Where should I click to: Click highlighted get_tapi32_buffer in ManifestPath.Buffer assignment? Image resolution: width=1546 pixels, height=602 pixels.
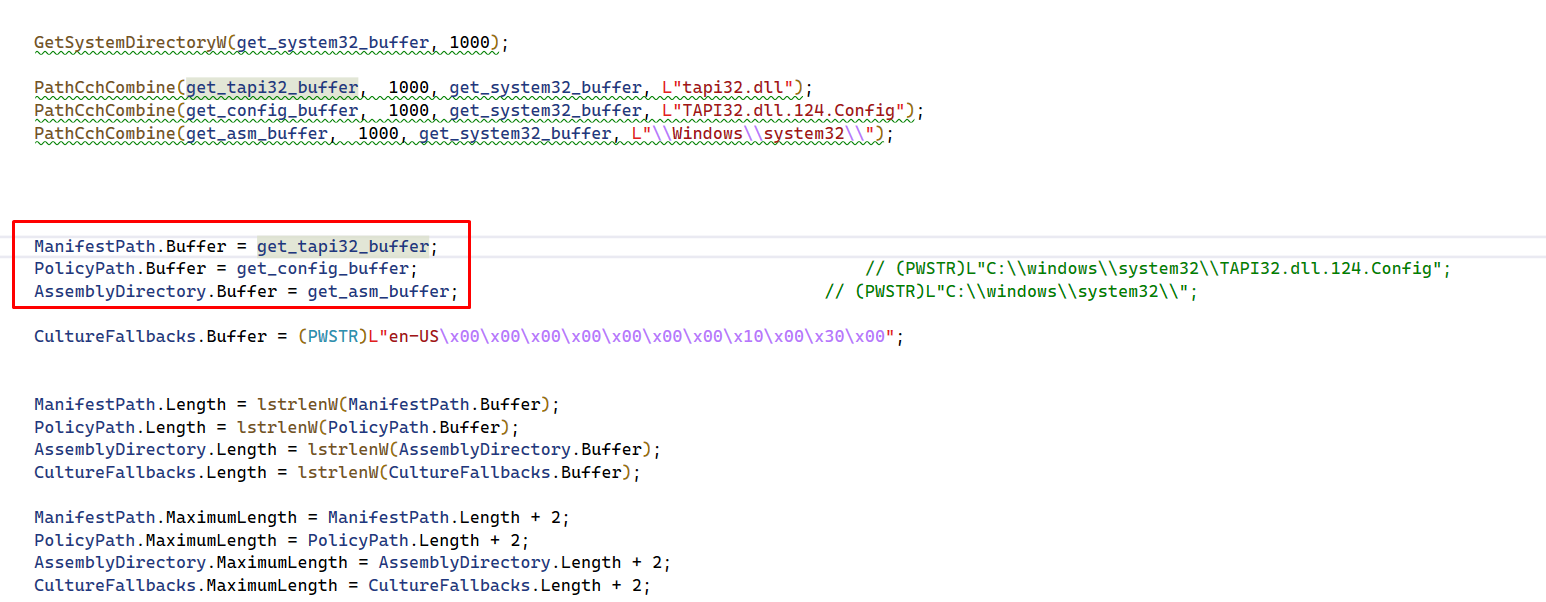click(x=342, y=246)
